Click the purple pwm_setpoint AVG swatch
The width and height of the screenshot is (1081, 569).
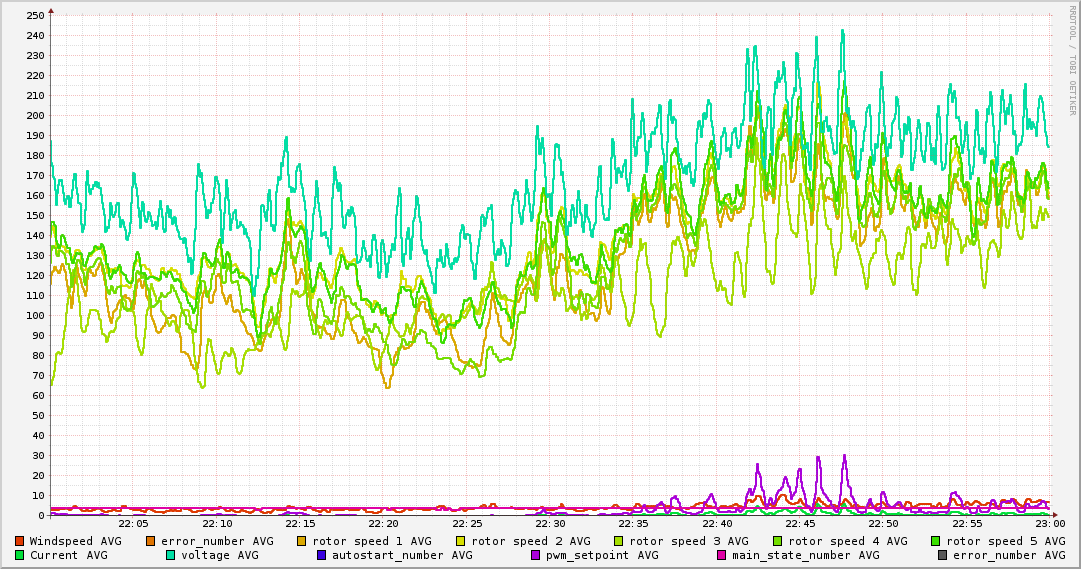(x=536, y=555)
